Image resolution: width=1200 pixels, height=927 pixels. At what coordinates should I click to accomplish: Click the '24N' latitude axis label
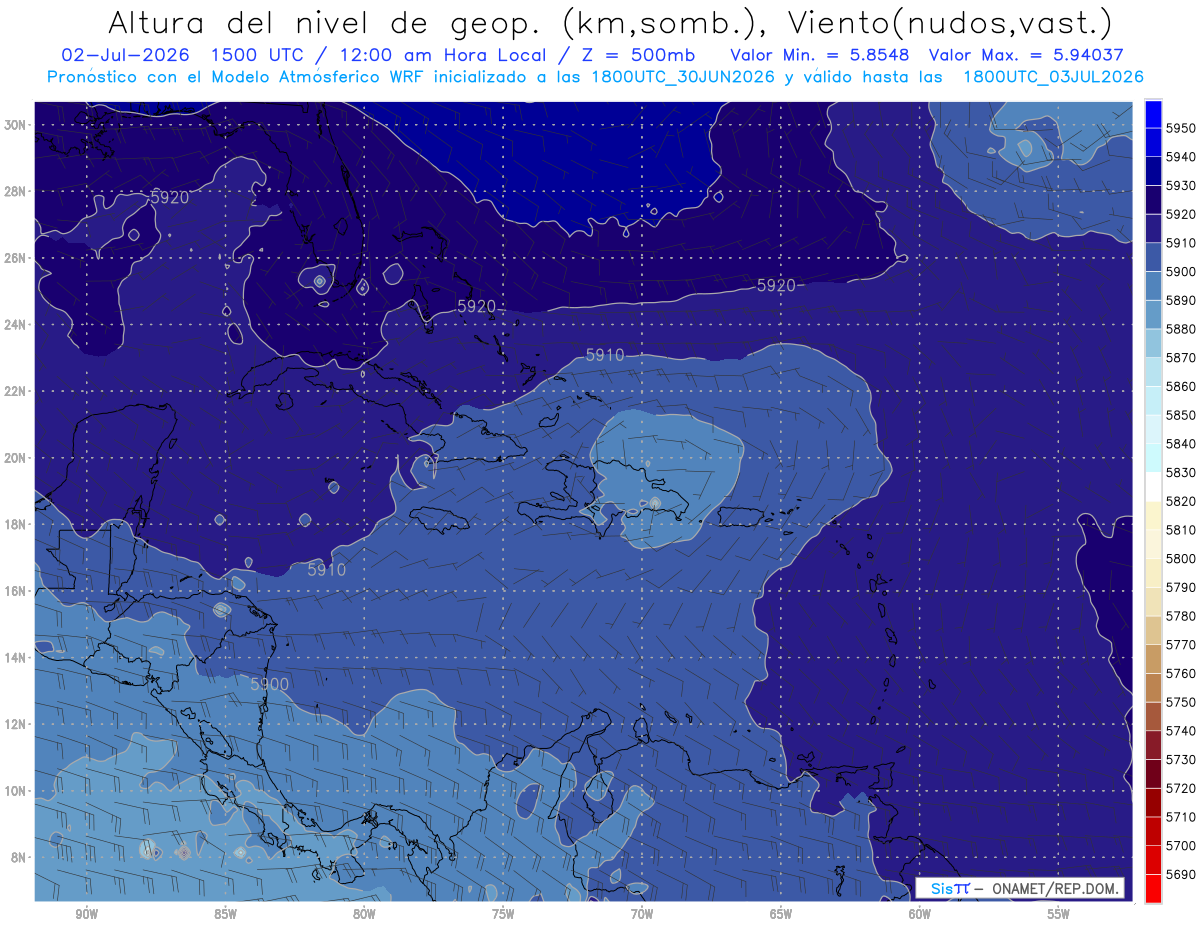[16, 325]
